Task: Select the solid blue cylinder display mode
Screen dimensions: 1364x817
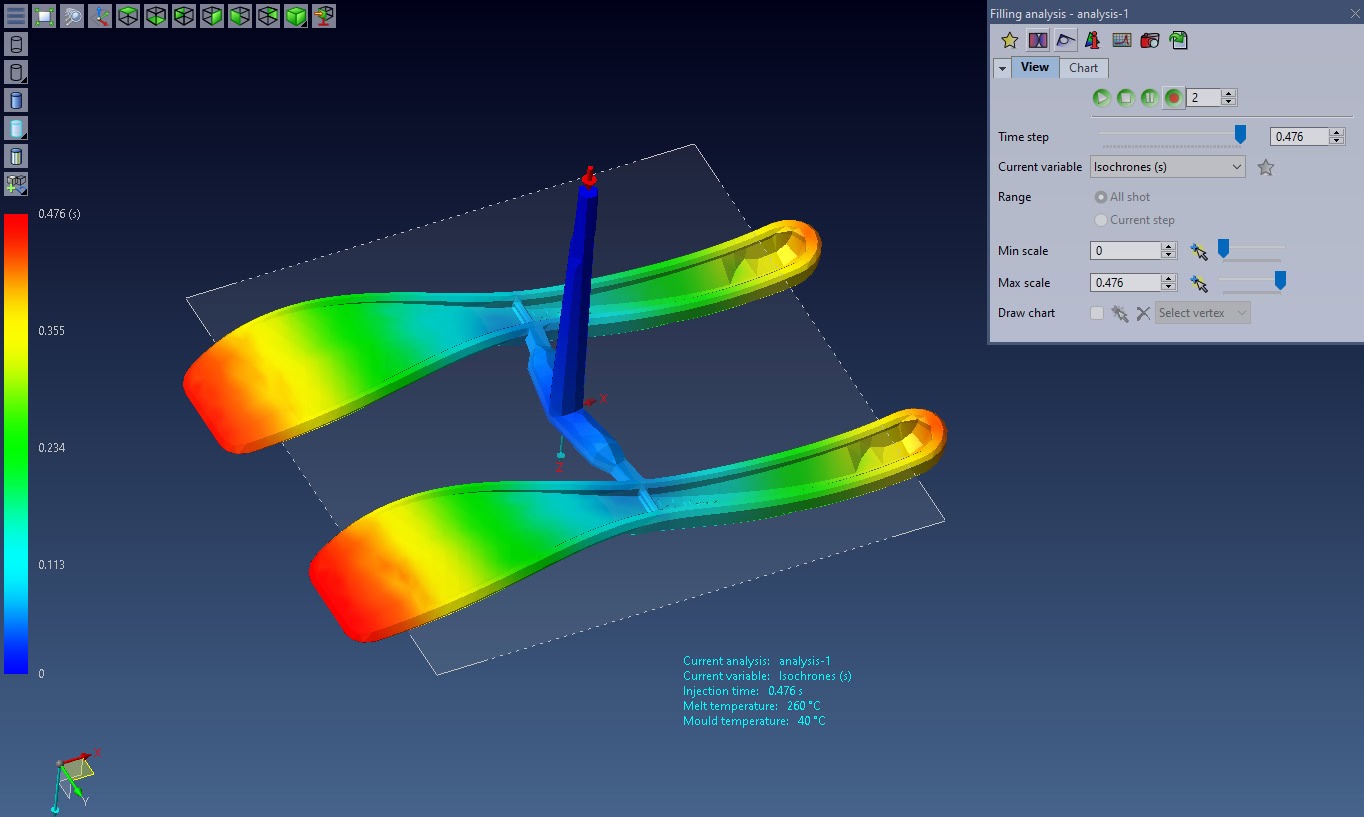Action: tap(16, 100)
